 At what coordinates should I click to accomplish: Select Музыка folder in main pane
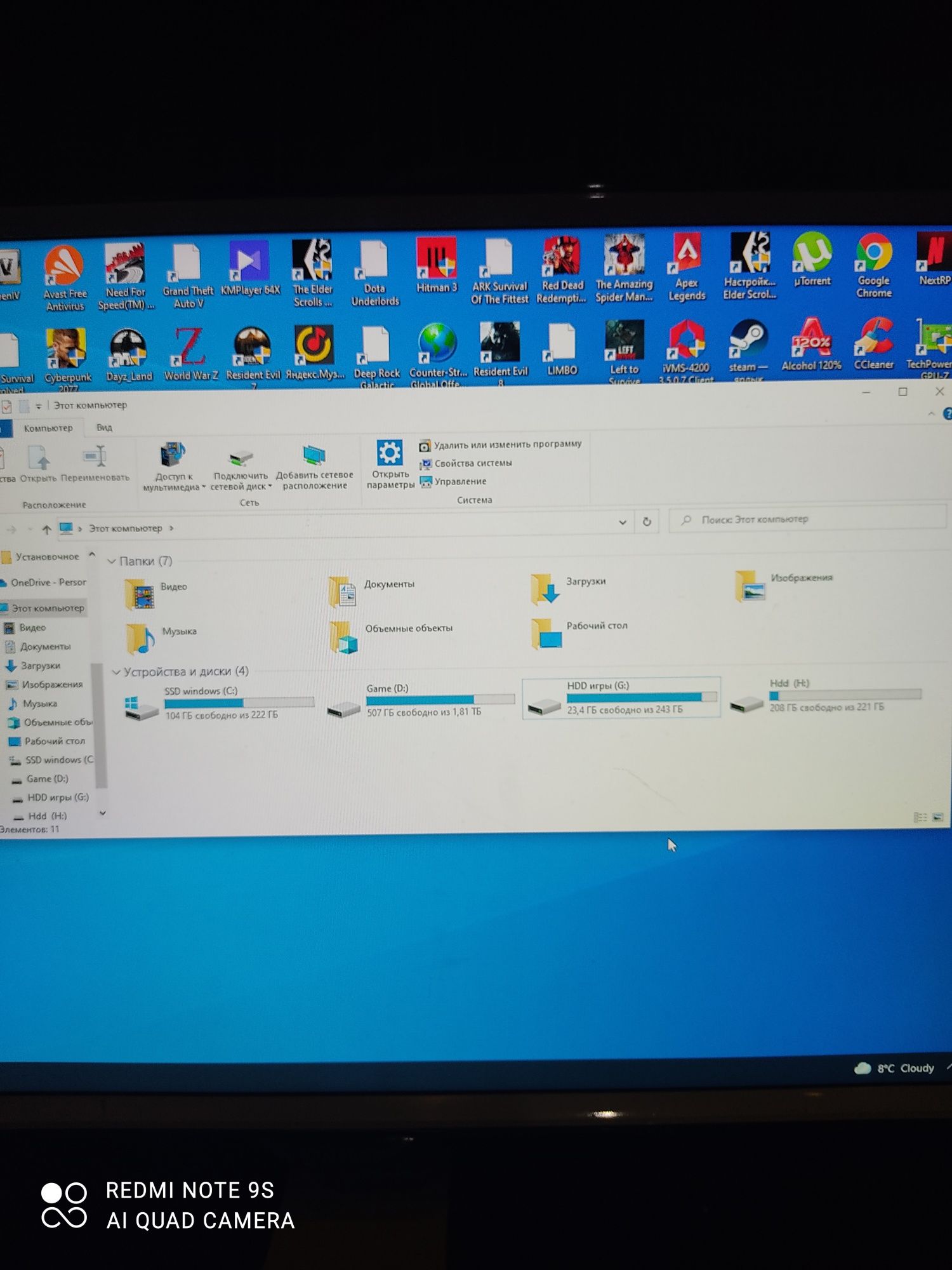161,638
